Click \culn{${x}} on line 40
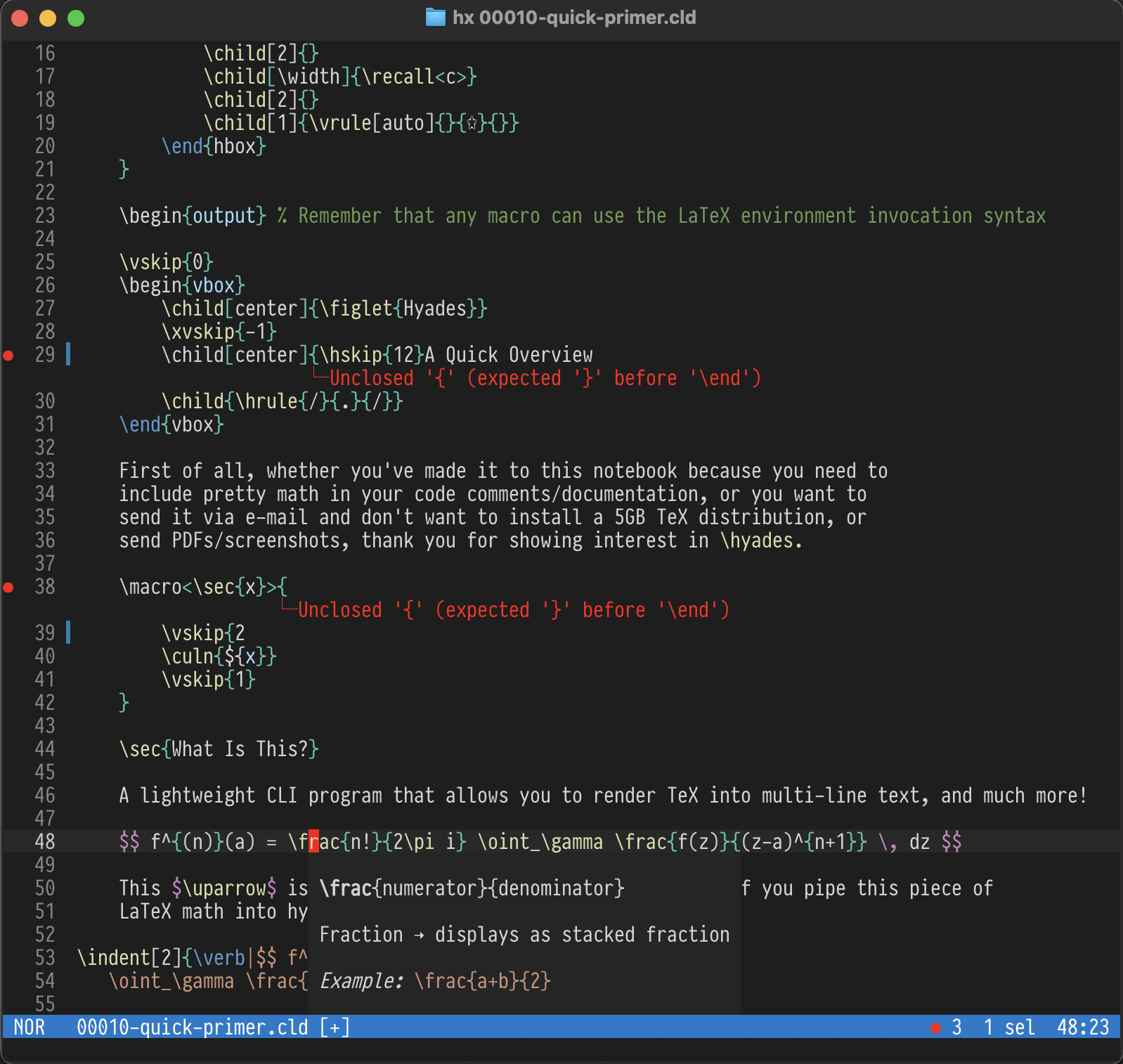The height and width of the screenshot is (1064, 1123). tap(219, 656)
